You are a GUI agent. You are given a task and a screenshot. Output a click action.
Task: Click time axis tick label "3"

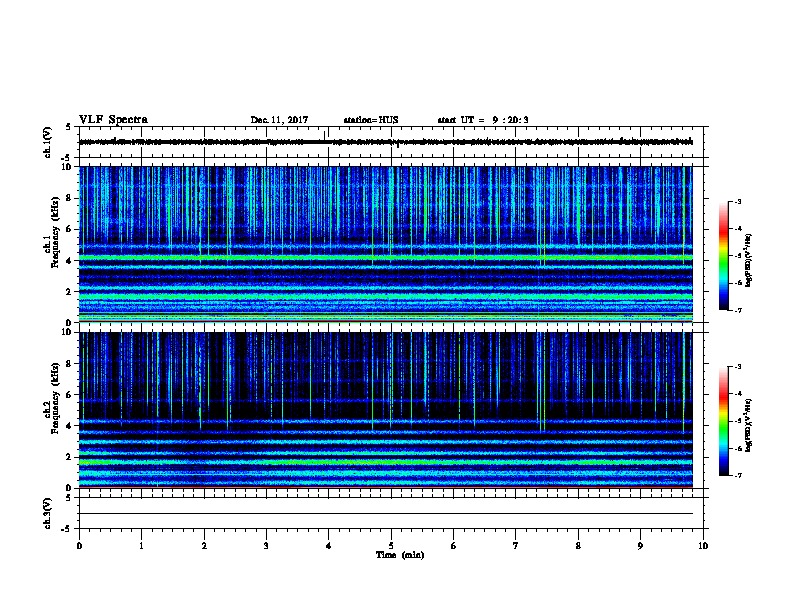(x=266, y=546)
